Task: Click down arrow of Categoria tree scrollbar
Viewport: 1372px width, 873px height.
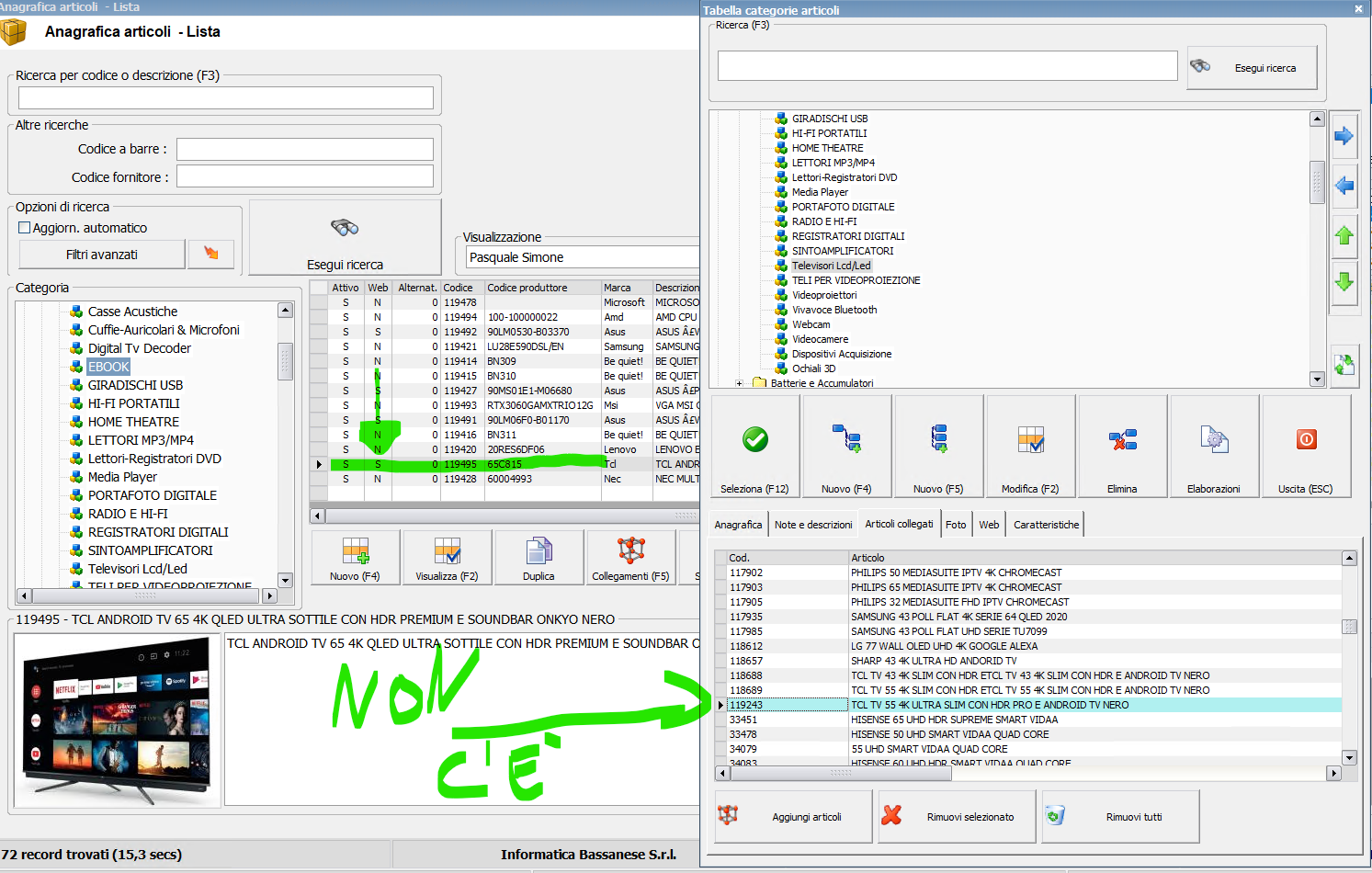Action: click(285, 580)
